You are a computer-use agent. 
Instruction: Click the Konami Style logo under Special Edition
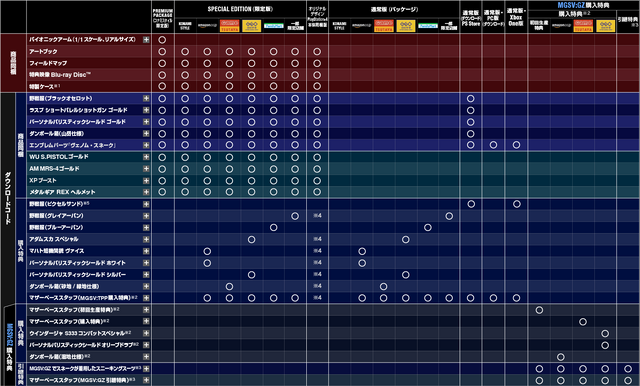click(185, 26)
